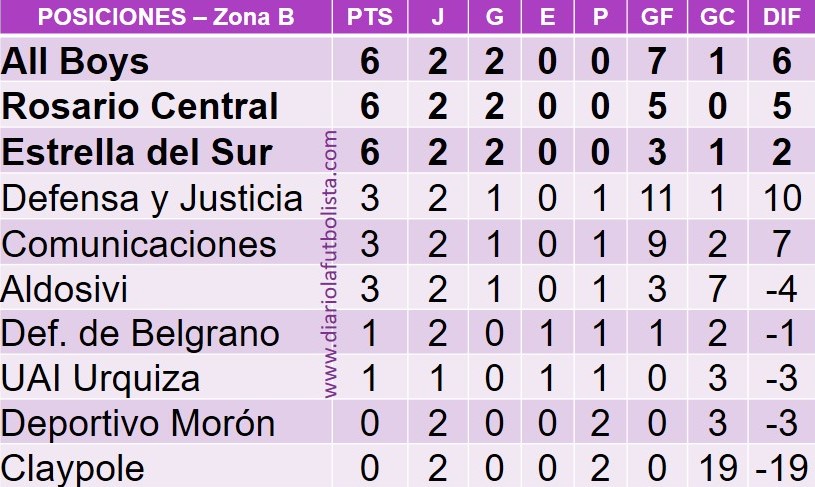This screenshot has width=815, height=487.
Task: Select the E column header
Action: (546, 17)
